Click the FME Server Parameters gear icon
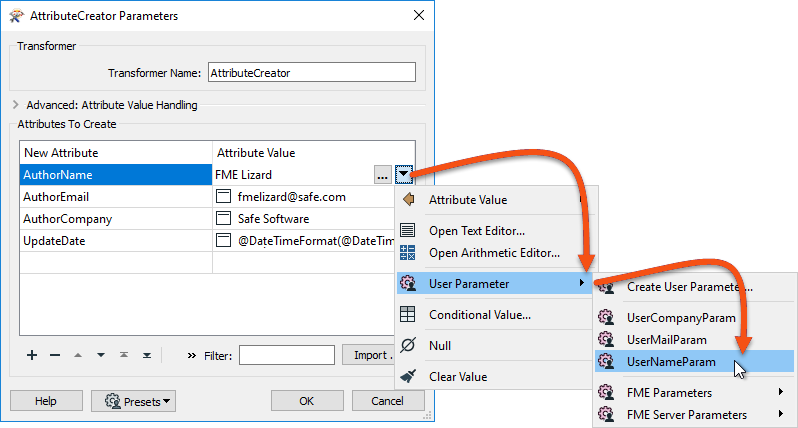This screenshot has height=428, width=798. 606,414
